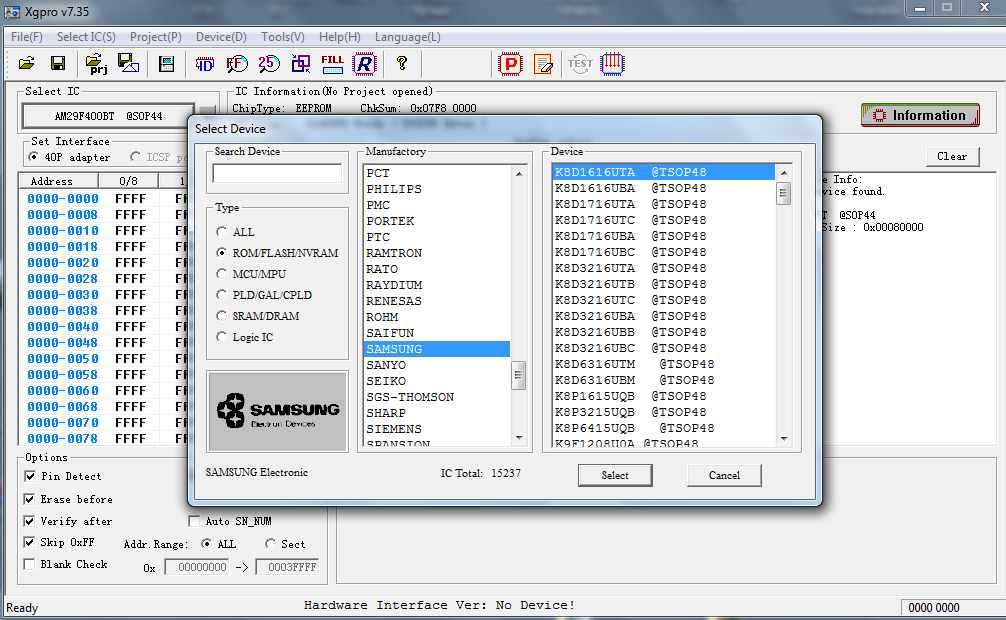1006x620 pixels.
Task: Click the Manufactory list scroll up arrow
Action: [519, 174]
